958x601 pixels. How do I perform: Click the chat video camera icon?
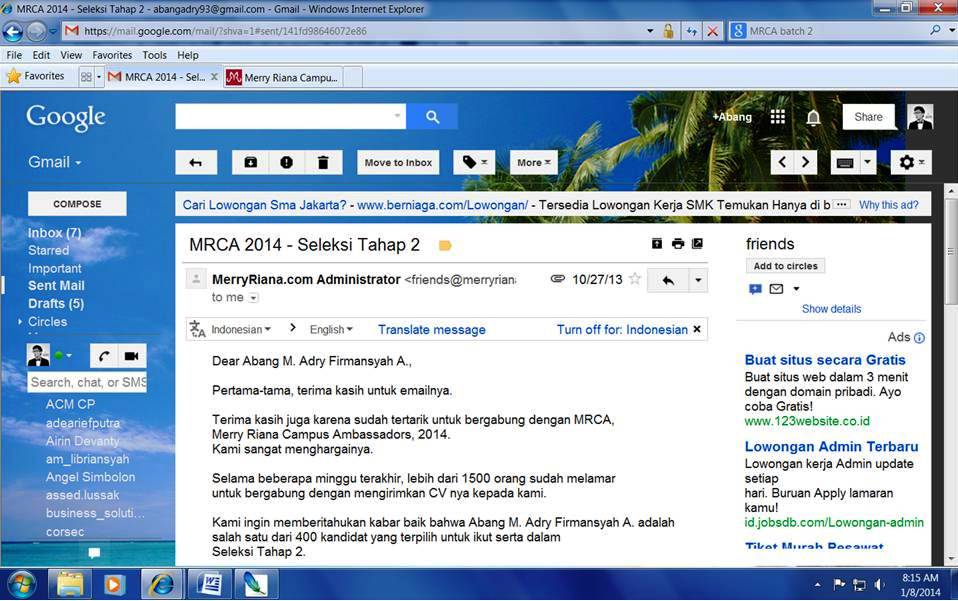(x=131, y=356)
